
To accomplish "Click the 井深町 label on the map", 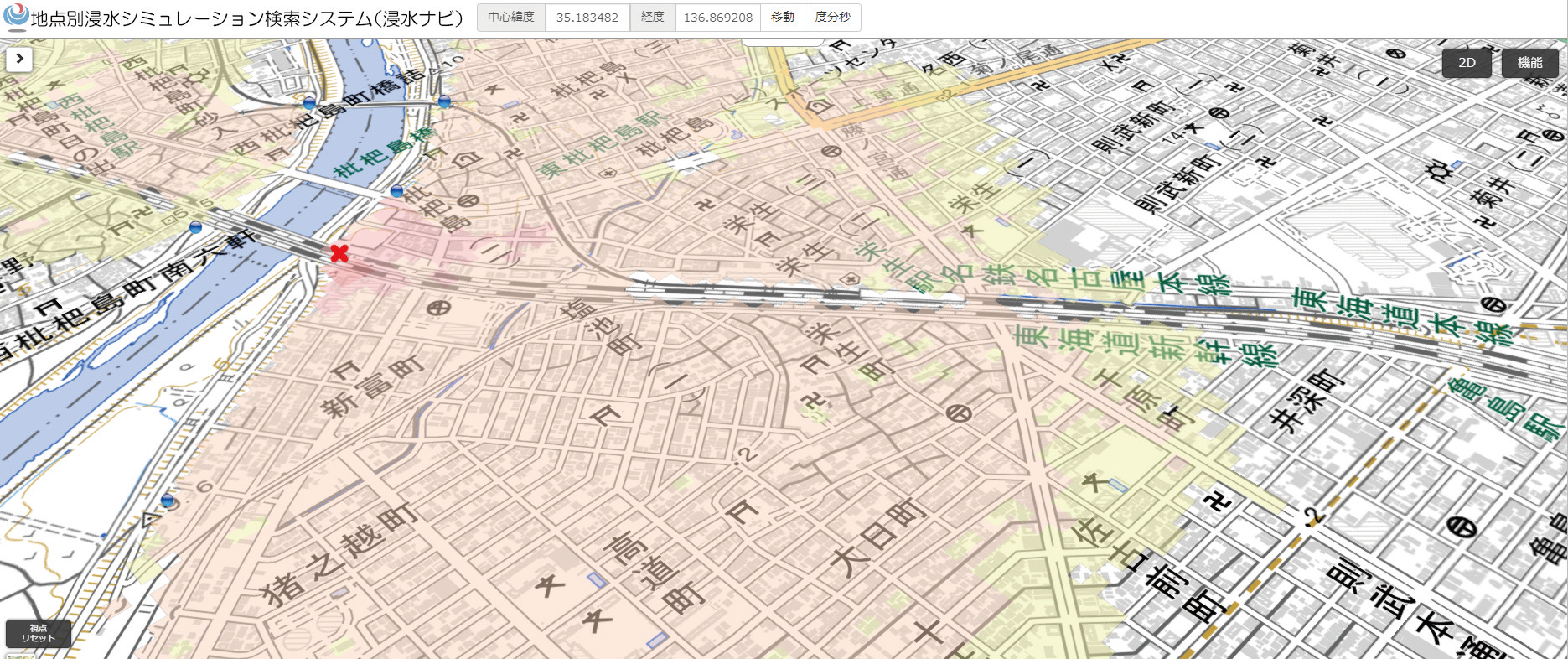I will (1307, 400).
